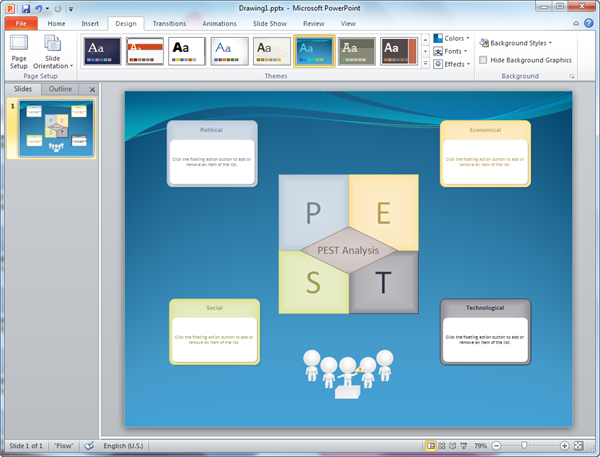Click the Page Setup button
Image resolution: width=600 pixels, height=457 pixels.
coord(19,52)
